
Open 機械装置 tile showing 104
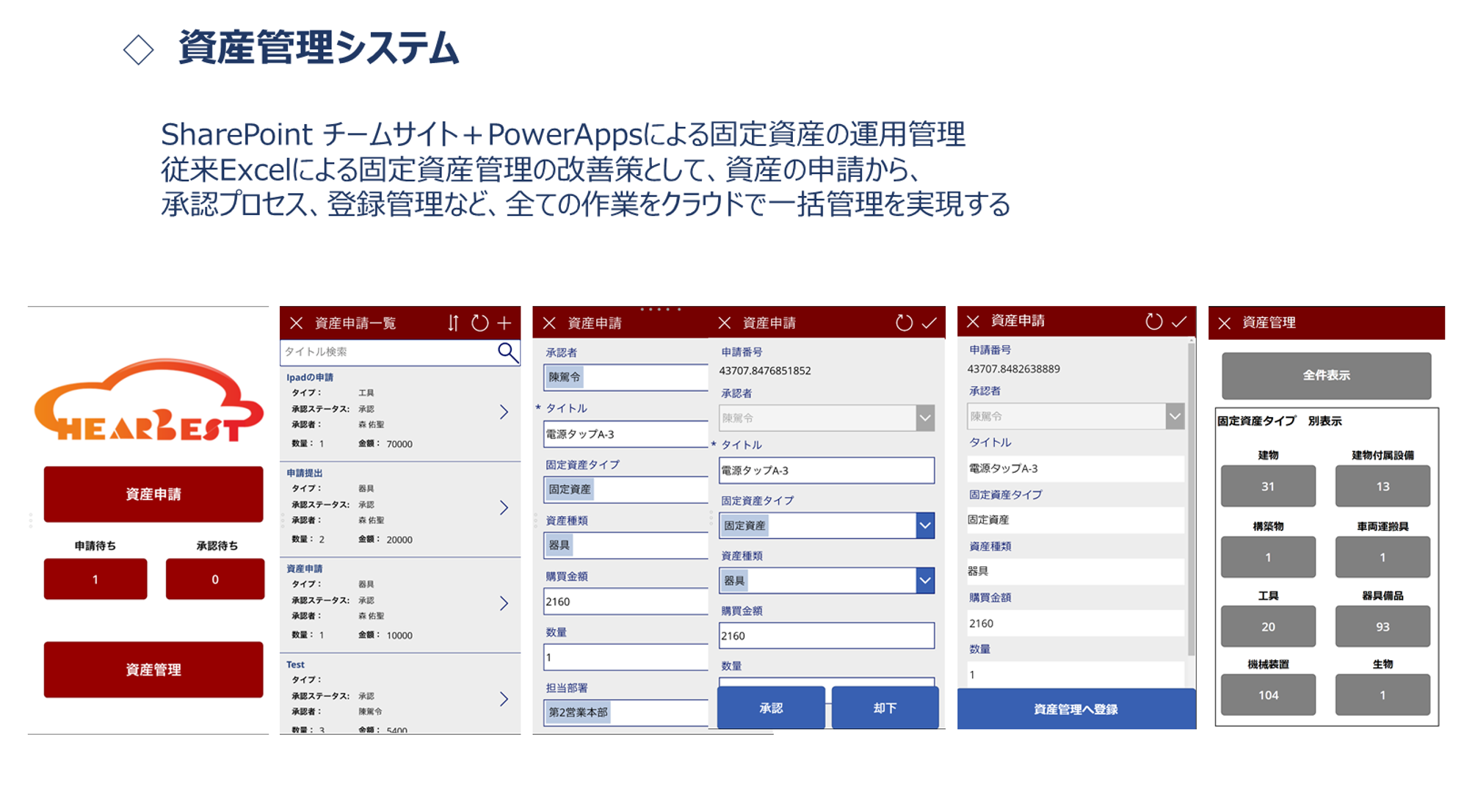[x=1268, y=695]
